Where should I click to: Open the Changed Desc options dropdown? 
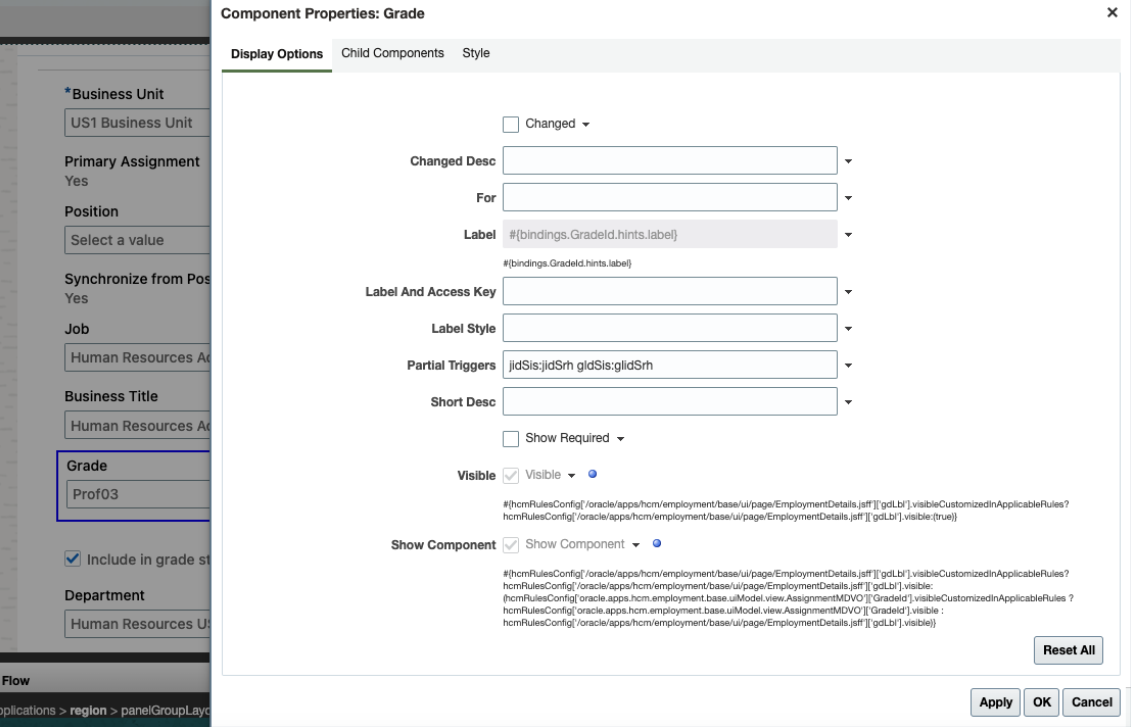click(x=851, y=159)
